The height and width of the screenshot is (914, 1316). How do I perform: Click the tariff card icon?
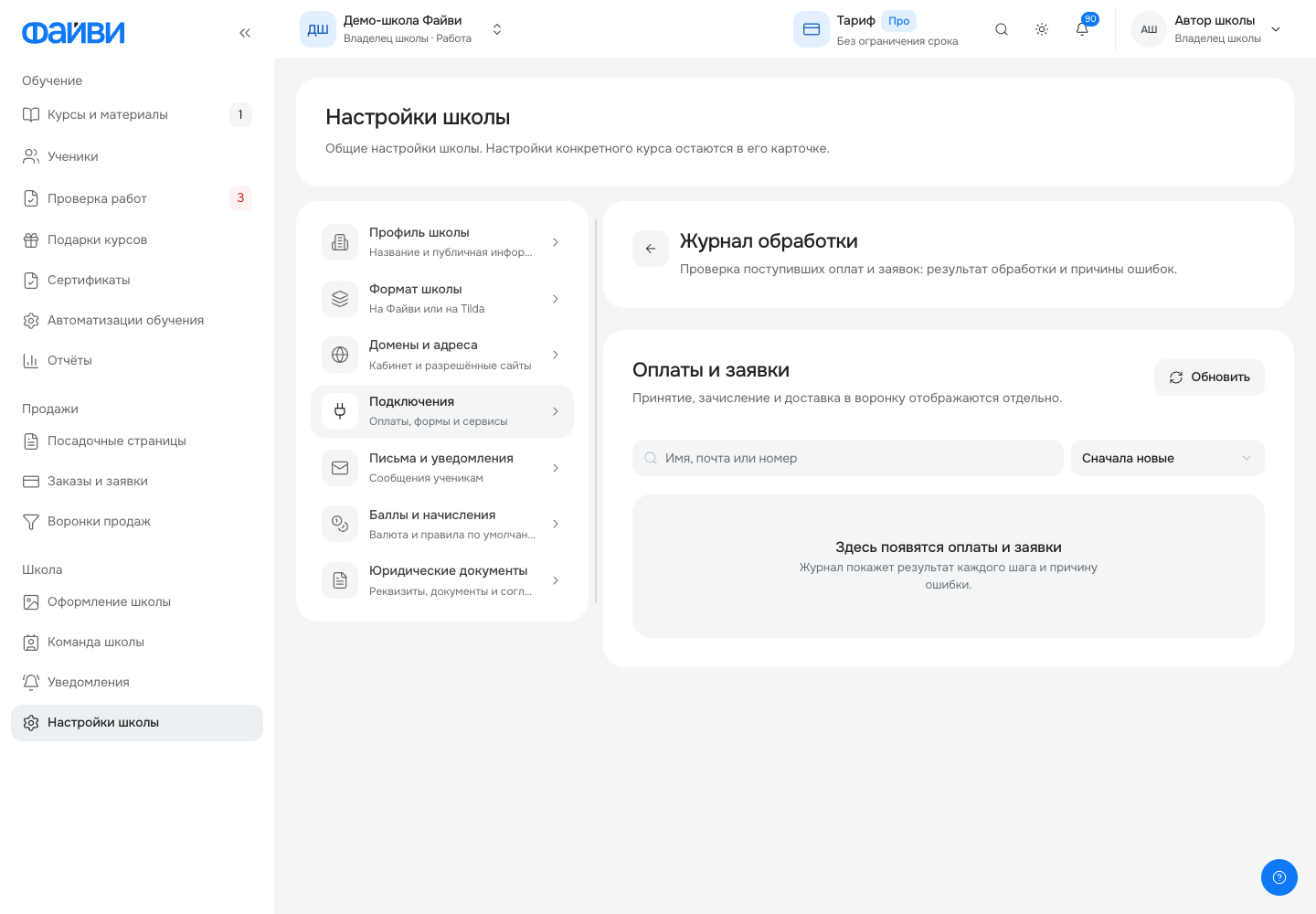[812, 29]
